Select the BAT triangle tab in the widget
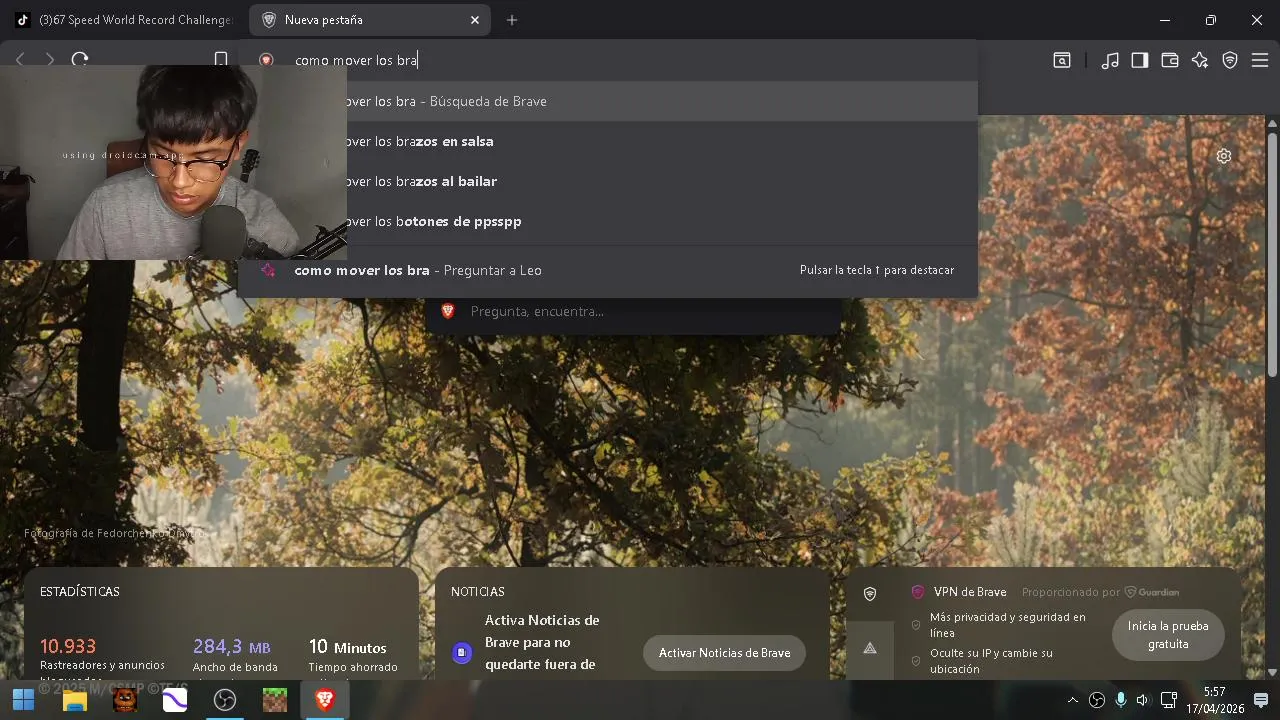The image size is (1280, 720). (870, 648)
